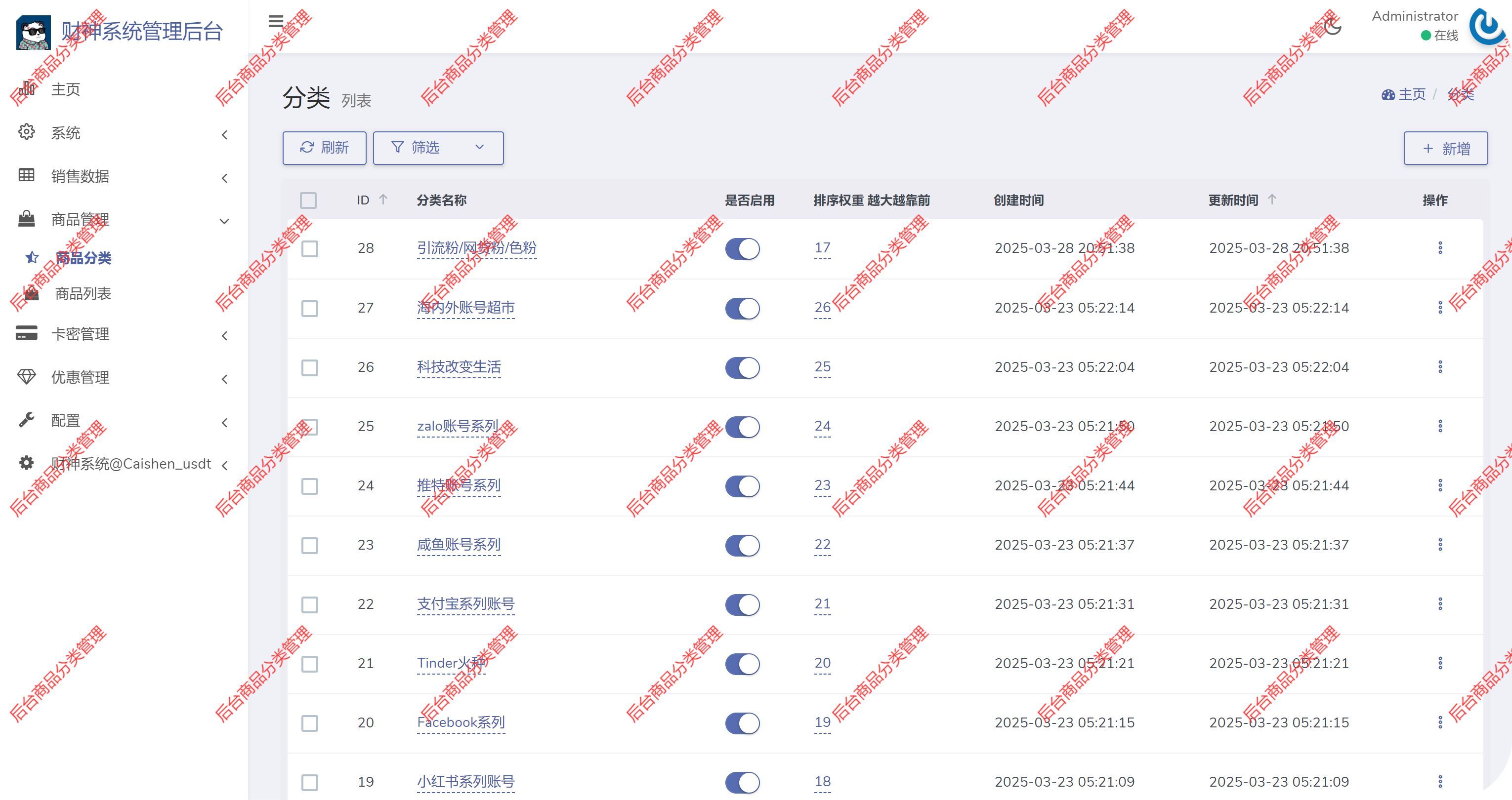The image size is (1512, 800).
Task: Click the 销售数据 grid icon
Action: click(x=26, y=175)
